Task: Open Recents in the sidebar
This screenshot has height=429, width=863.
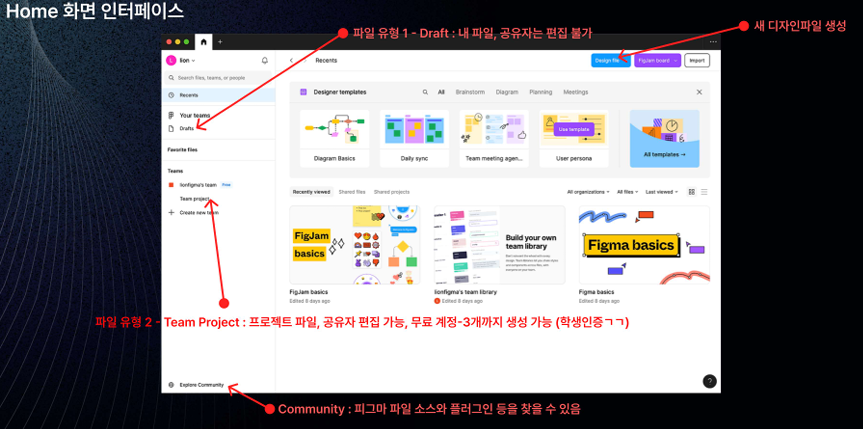Action: click(219, 95)
